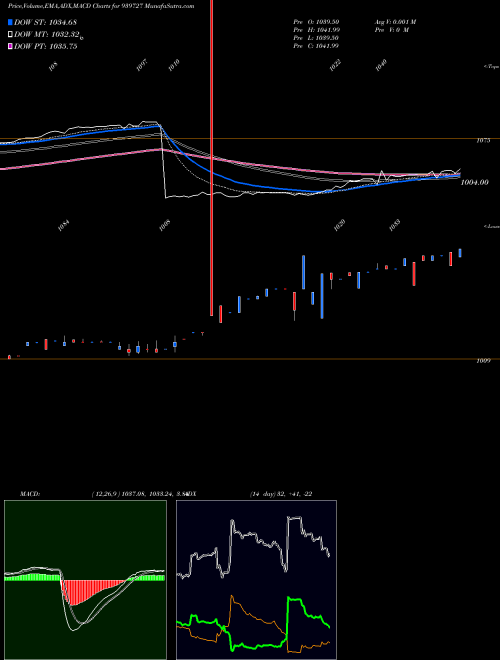Click the 1034 lows label

pyautogui.click(x=64, y=226)
